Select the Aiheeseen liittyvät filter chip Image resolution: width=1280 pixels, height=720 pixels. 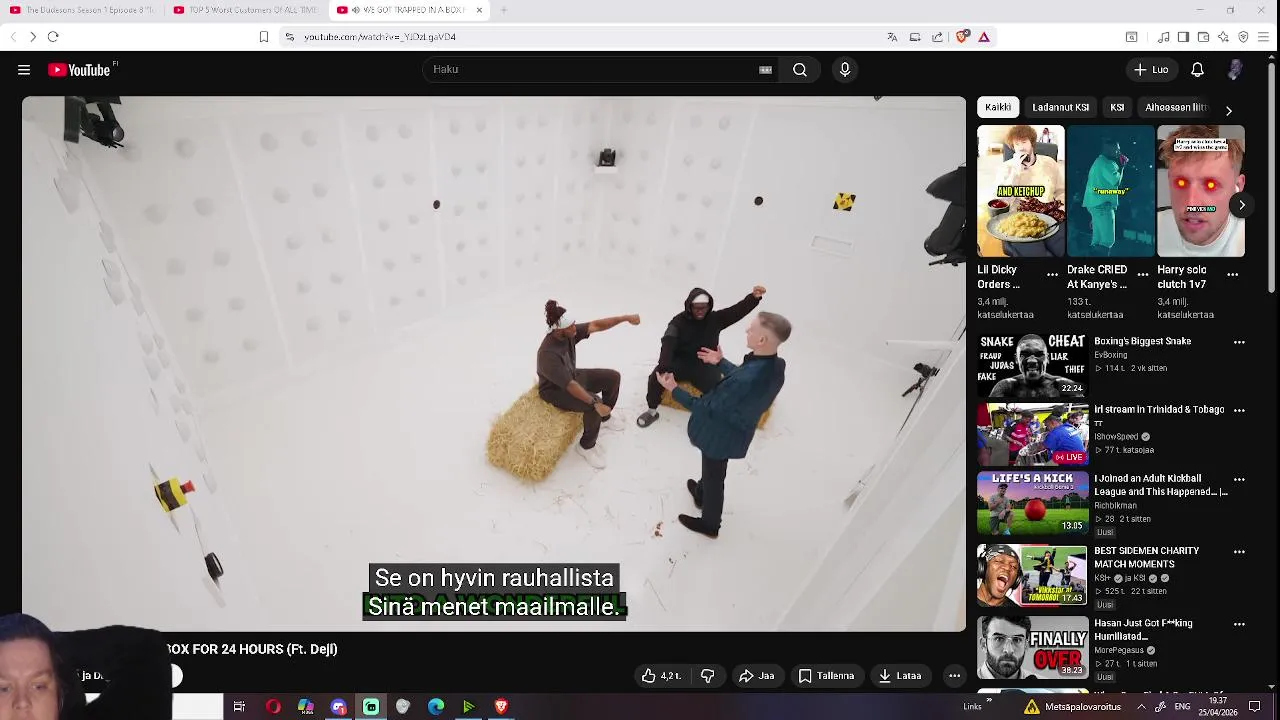[x=1176, y=107]
